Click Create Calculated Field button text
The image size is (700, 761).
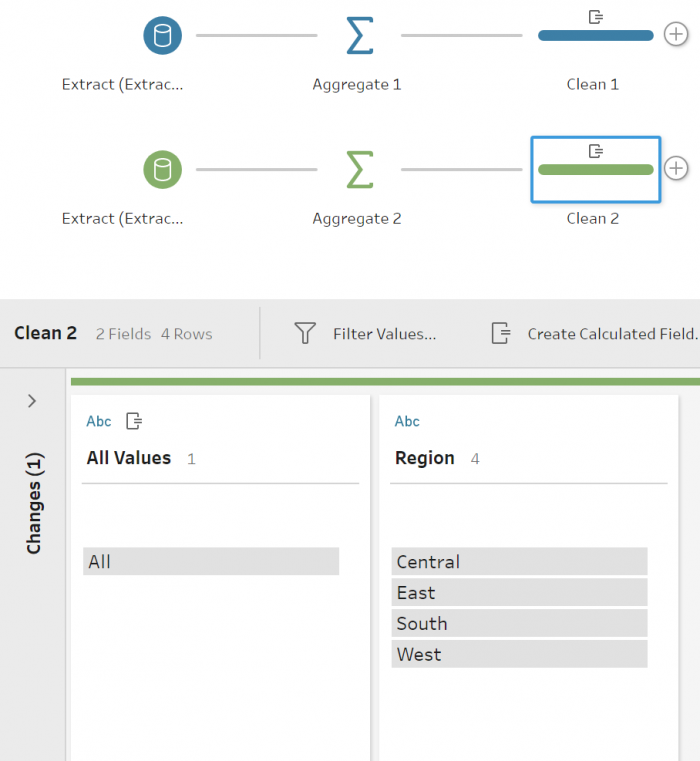pyautogui.click(x=613, y=334)
